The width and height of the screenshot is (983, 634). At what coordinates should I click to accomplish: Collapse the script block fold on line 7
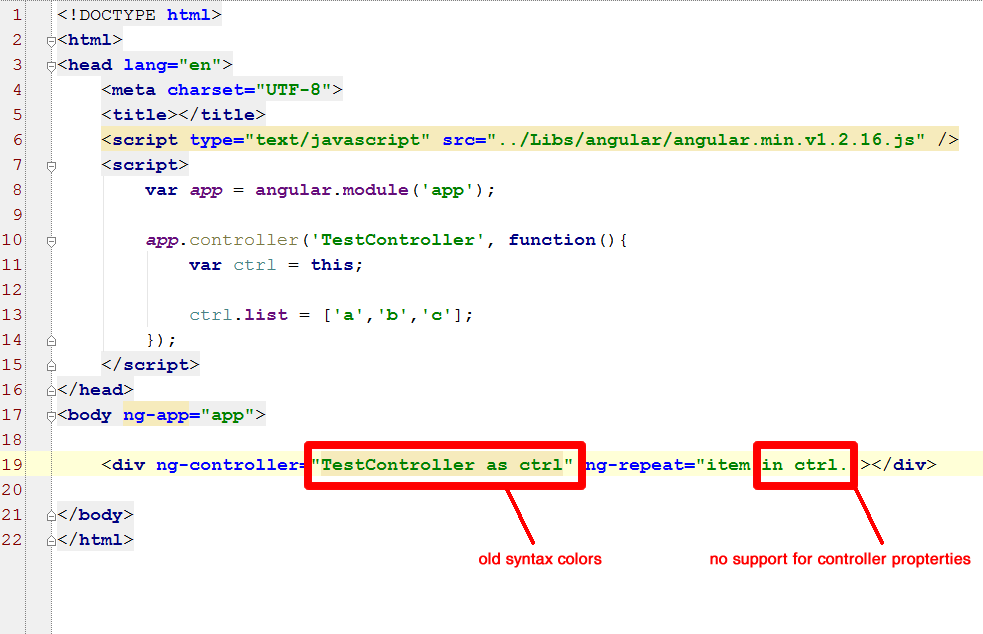(51, 167)
